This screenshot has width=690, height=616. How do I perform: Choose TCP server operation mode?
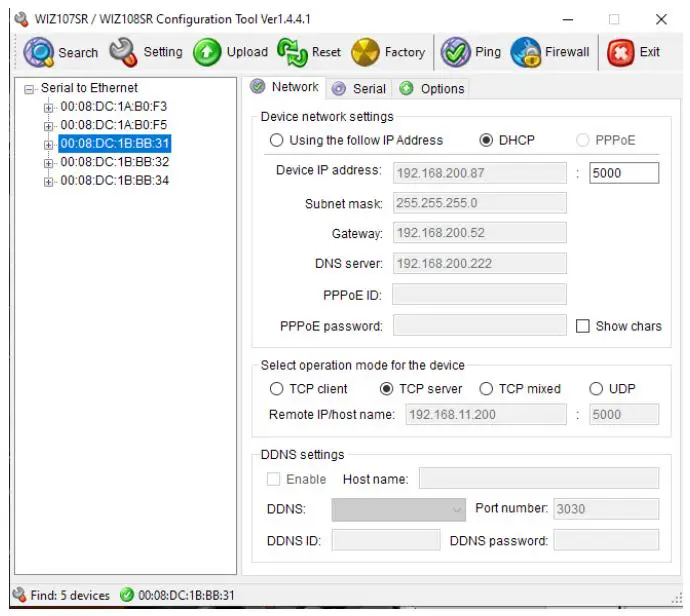386,389
